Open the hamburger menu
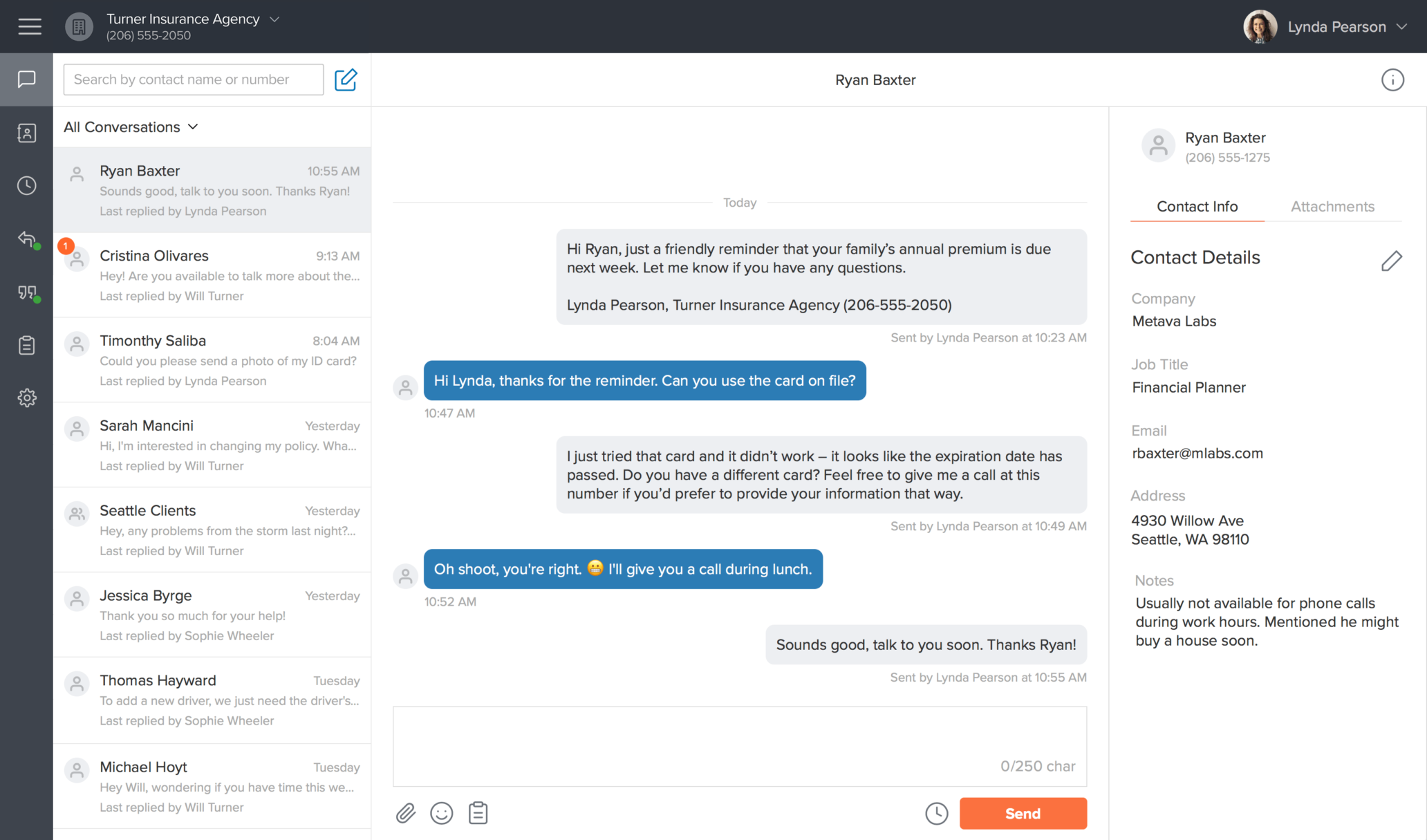The width and height of the screenshot is (1427, 840). (29, 27)
